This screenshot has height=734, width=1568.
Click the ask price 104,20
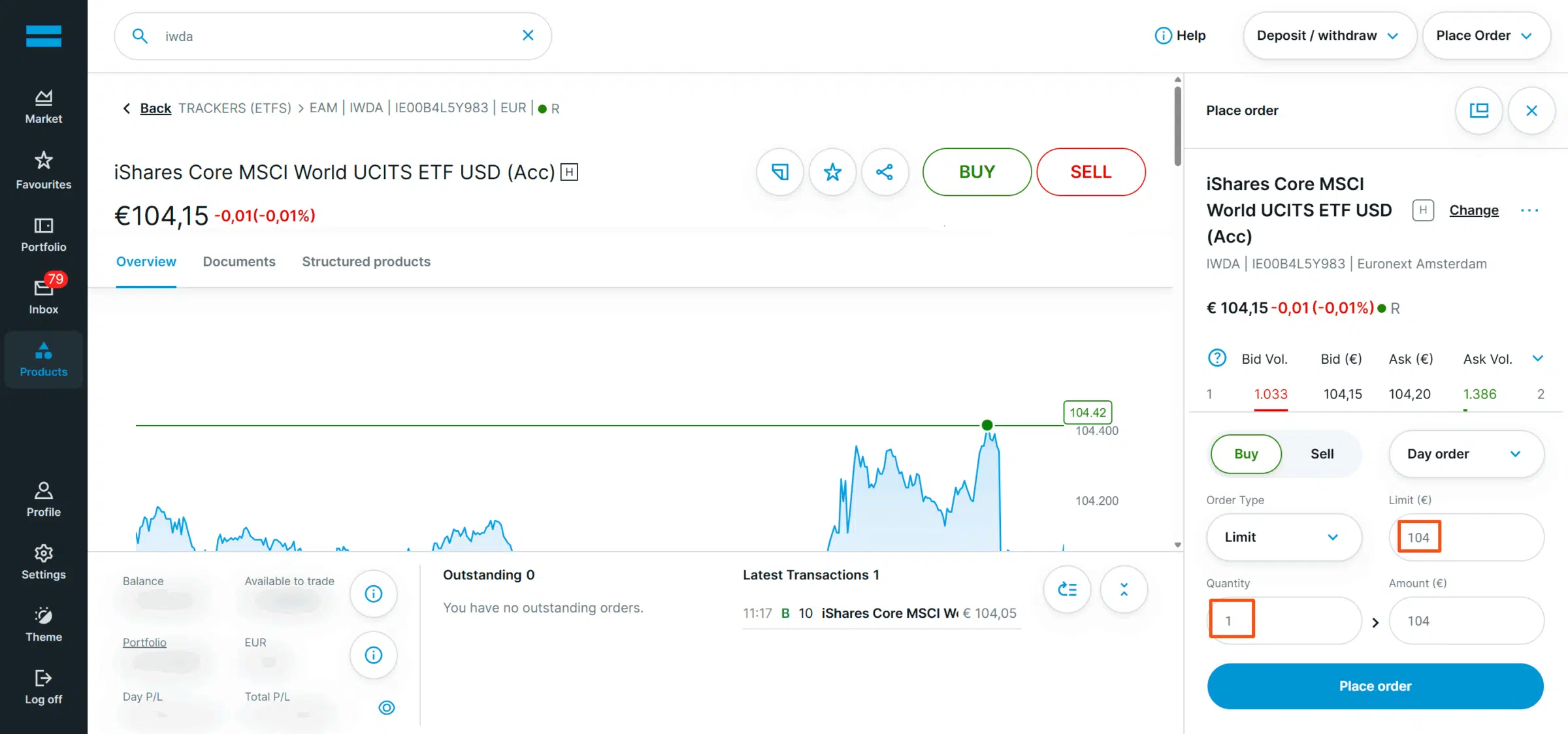pyautogui.click(x=1409, y=394)
